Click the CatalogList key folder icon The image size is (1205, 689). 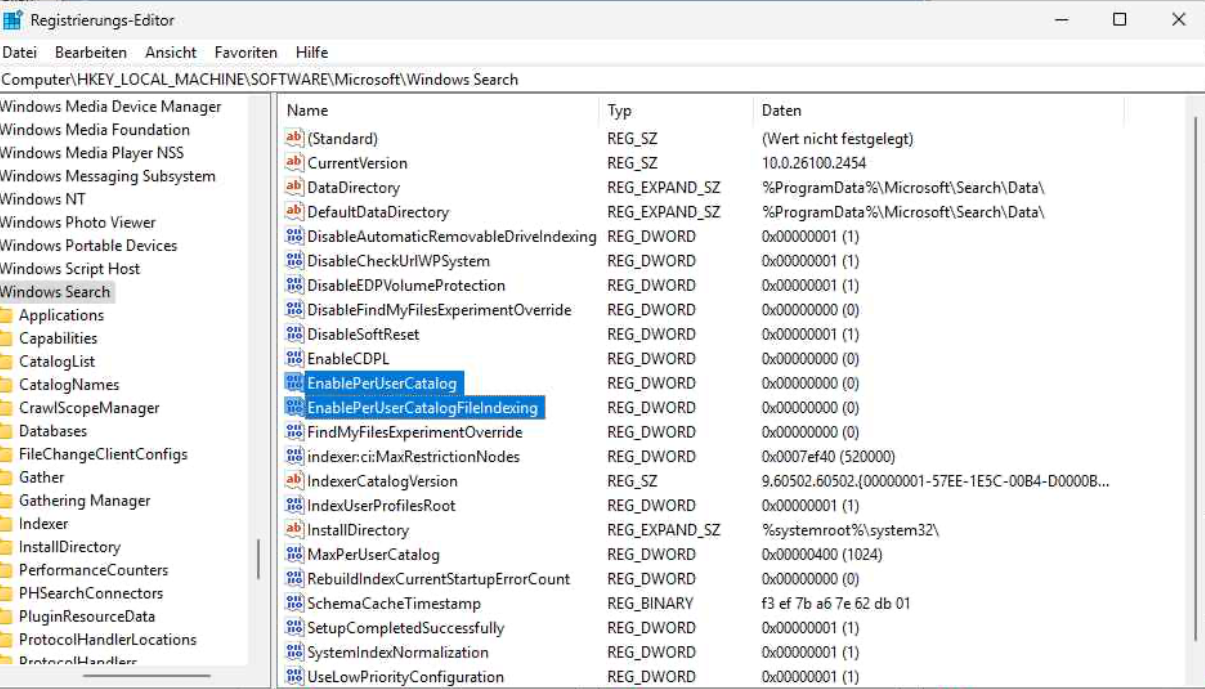point(6,361)
